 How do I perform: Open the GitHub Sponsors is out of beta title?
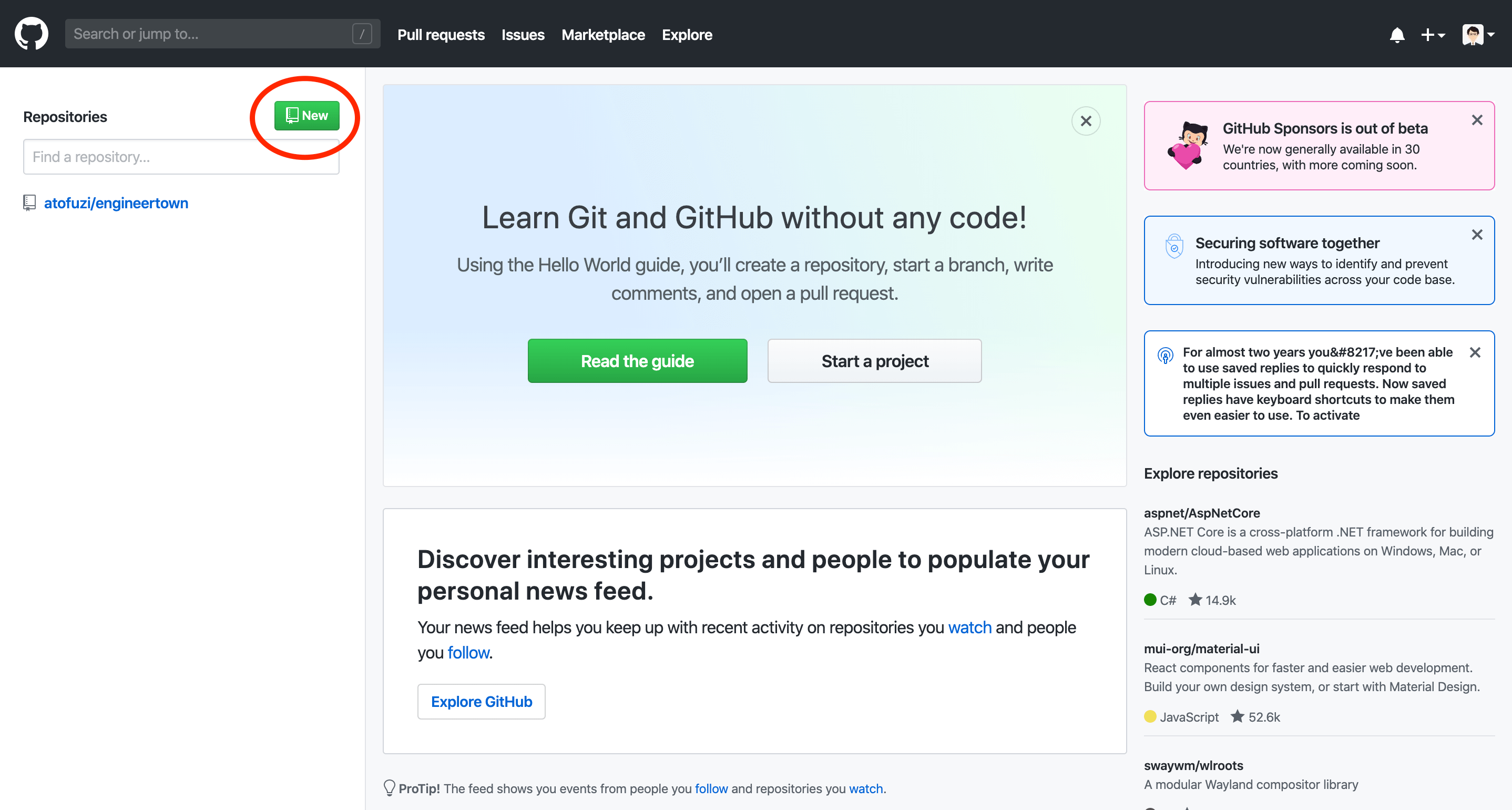pyautogui.click(x=1325, y=128)
